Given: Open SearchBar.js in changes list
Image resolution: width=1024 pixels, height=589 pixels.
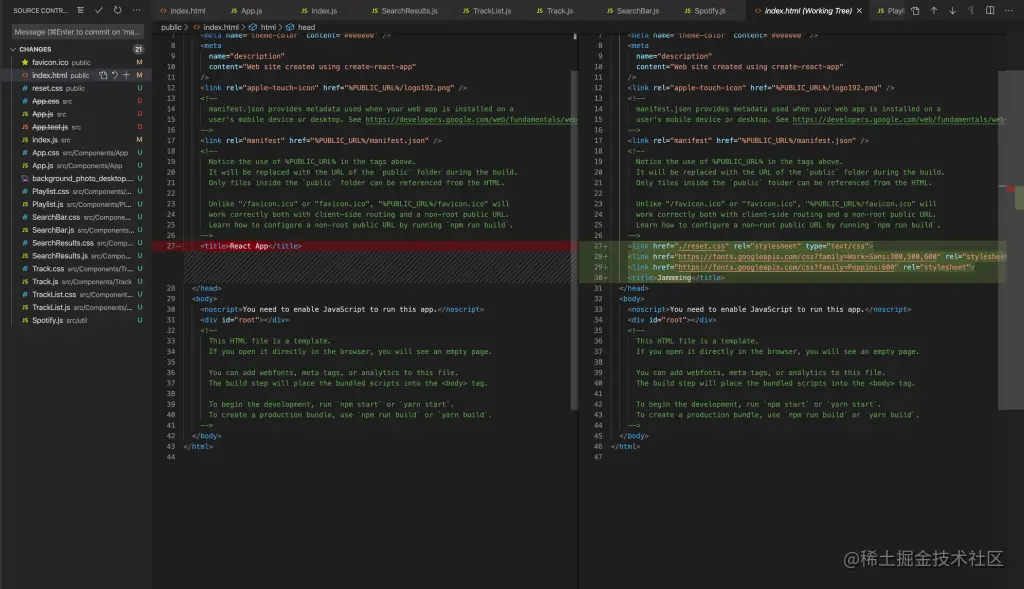Looking at the screenshot, I should click(x=78, y=230).
